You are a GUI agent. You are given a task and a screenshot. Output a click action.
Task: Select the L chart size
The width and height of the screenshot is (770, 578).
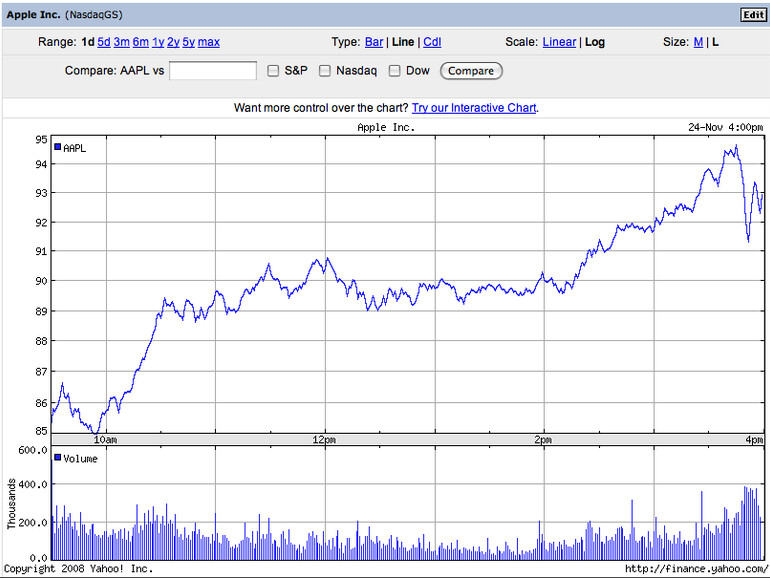coord(715,42)
